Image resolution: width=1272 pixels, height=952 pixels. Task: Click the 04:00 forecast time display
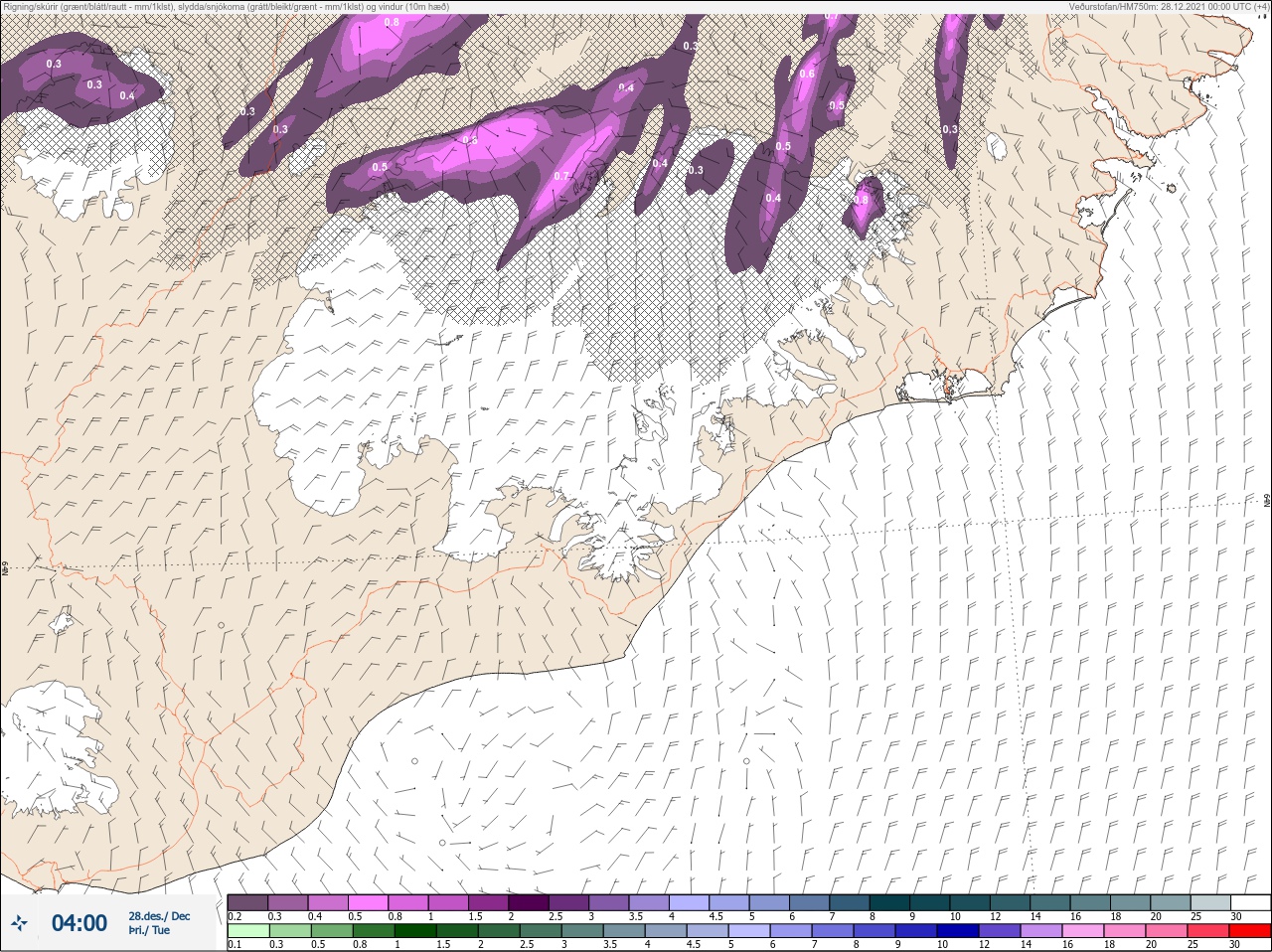(79, 923)
